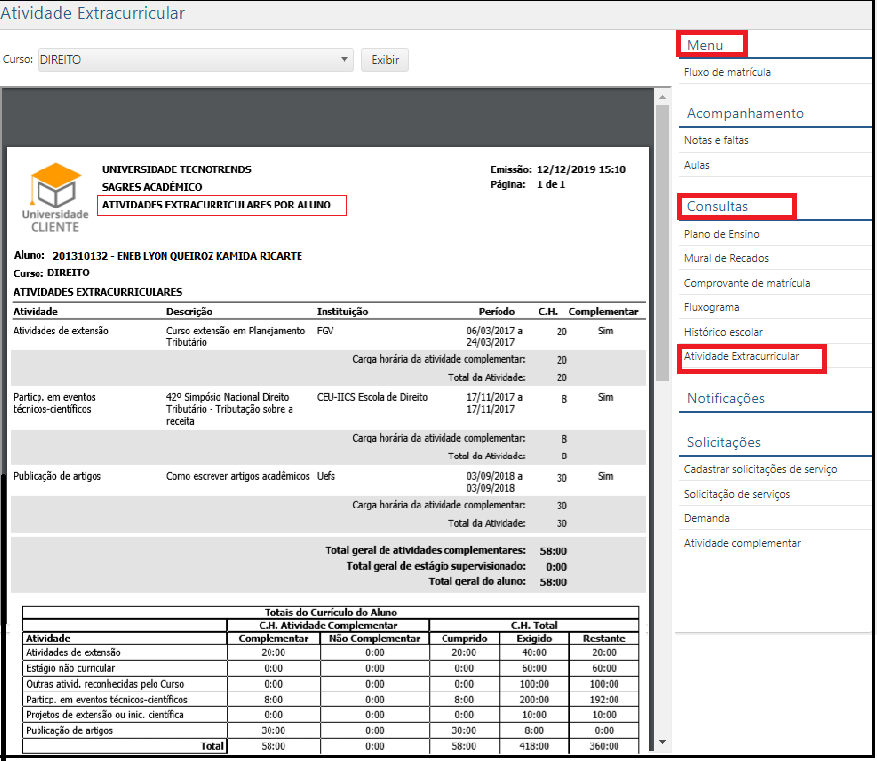Open Notas e faltas
The width and height of the screenshot is (877, 761).
716,140
